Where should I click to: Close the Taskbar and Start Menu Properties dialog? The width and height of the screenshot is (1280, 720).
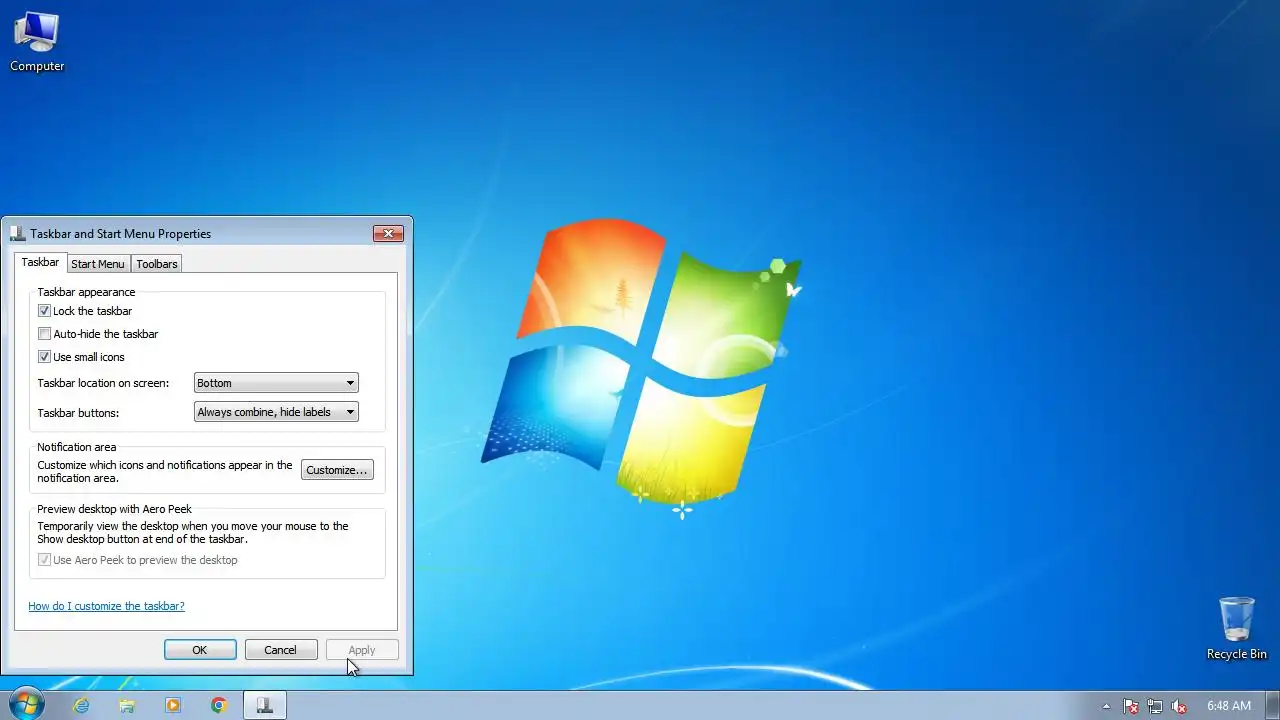pos(388,233)
